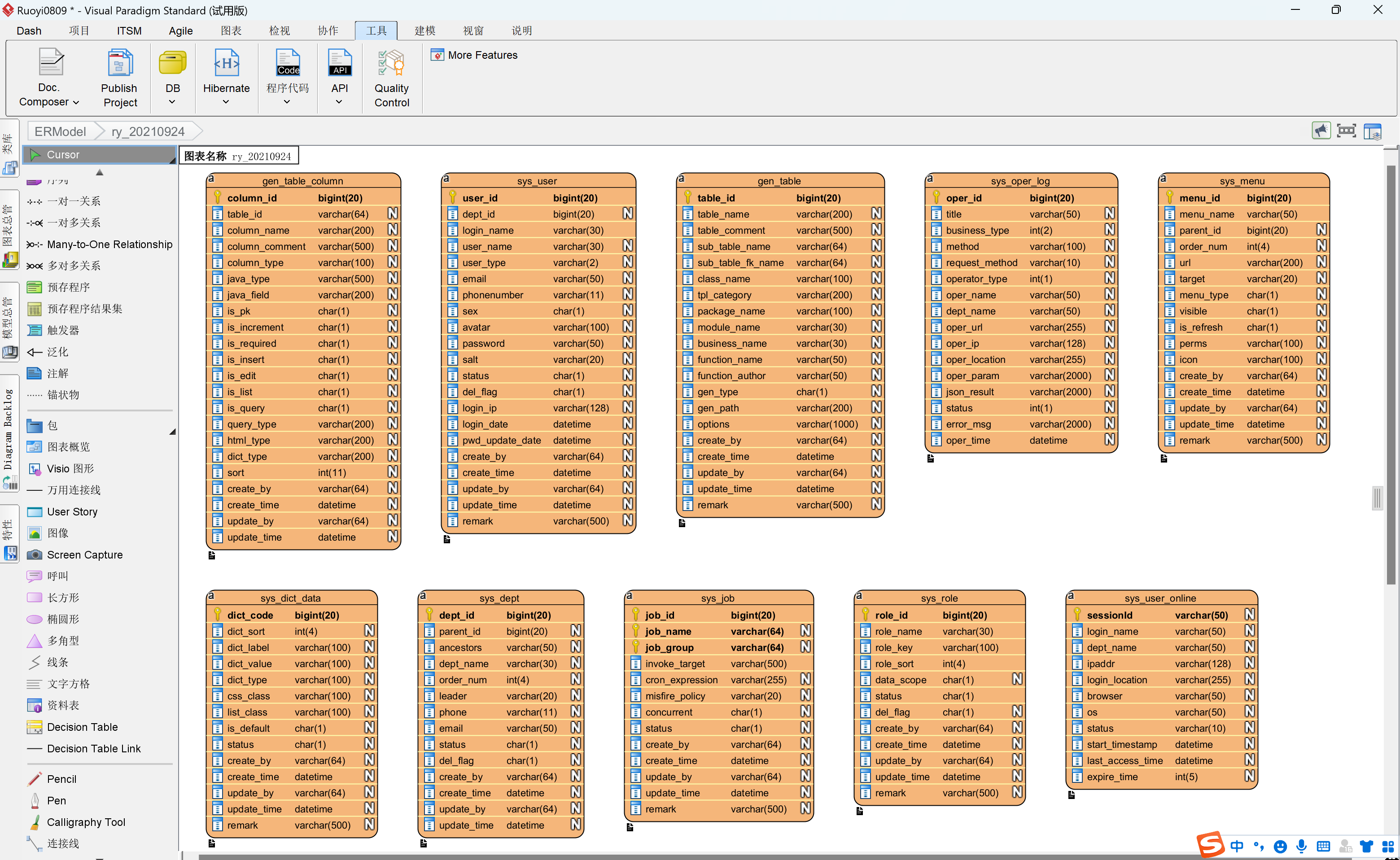Open the Hibernate dropdown
This screenshot has width=1400, height=860.
tap(226, 102)
